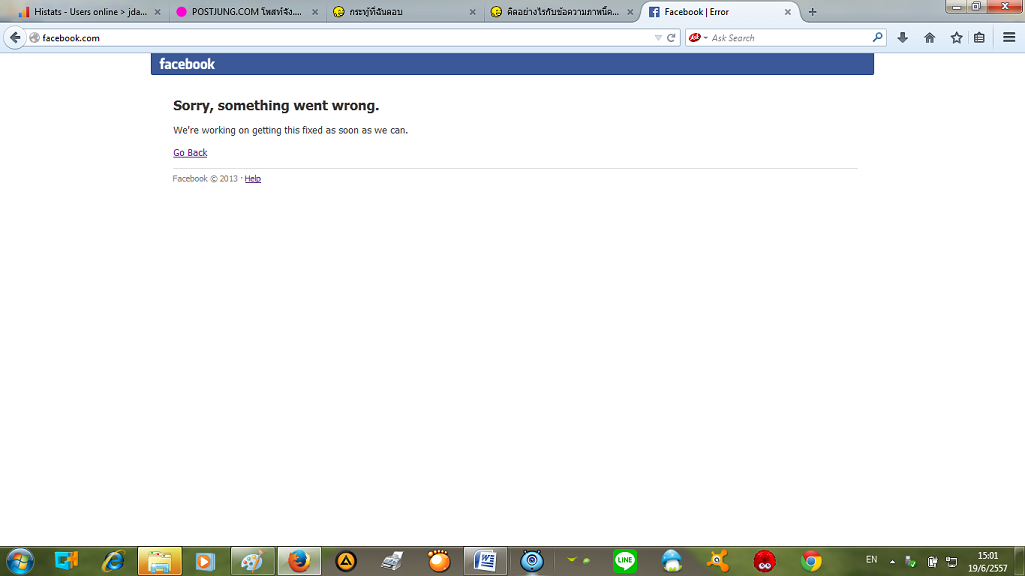Screen dimensions: 1025x576
Task: Open the Downloads arrow icon
Action: [903, 38]
